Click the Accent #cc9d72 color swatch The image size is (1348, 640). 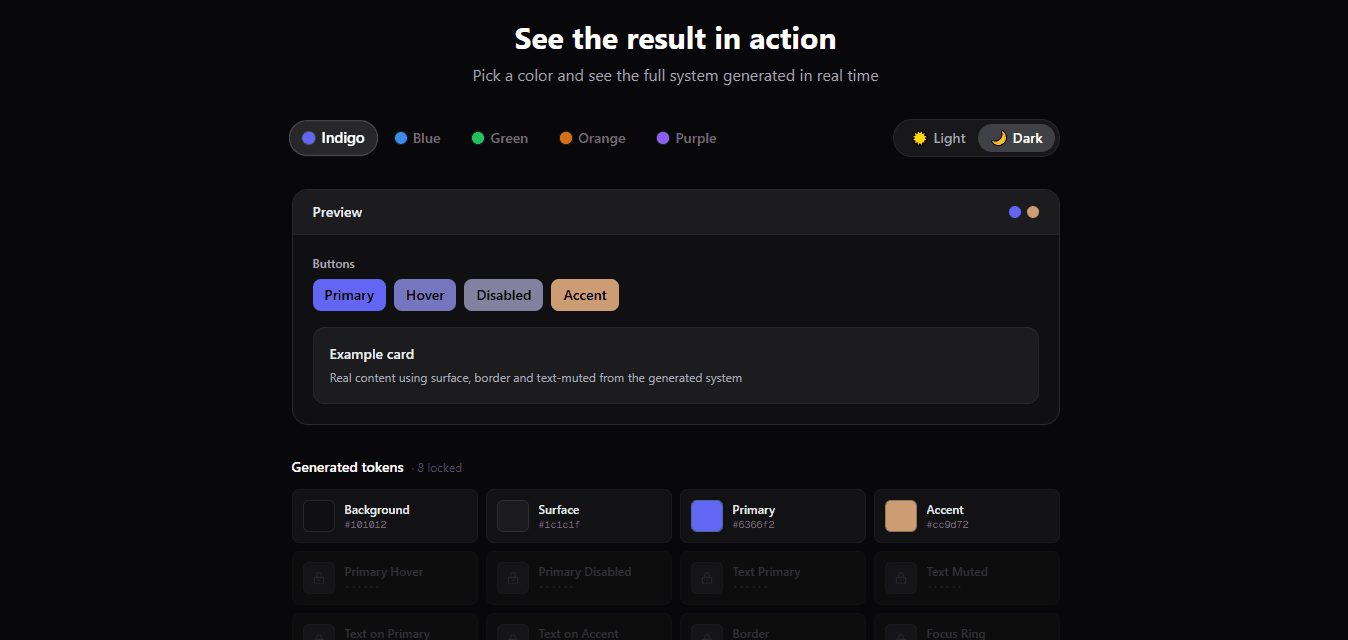(x=900, y=515)
